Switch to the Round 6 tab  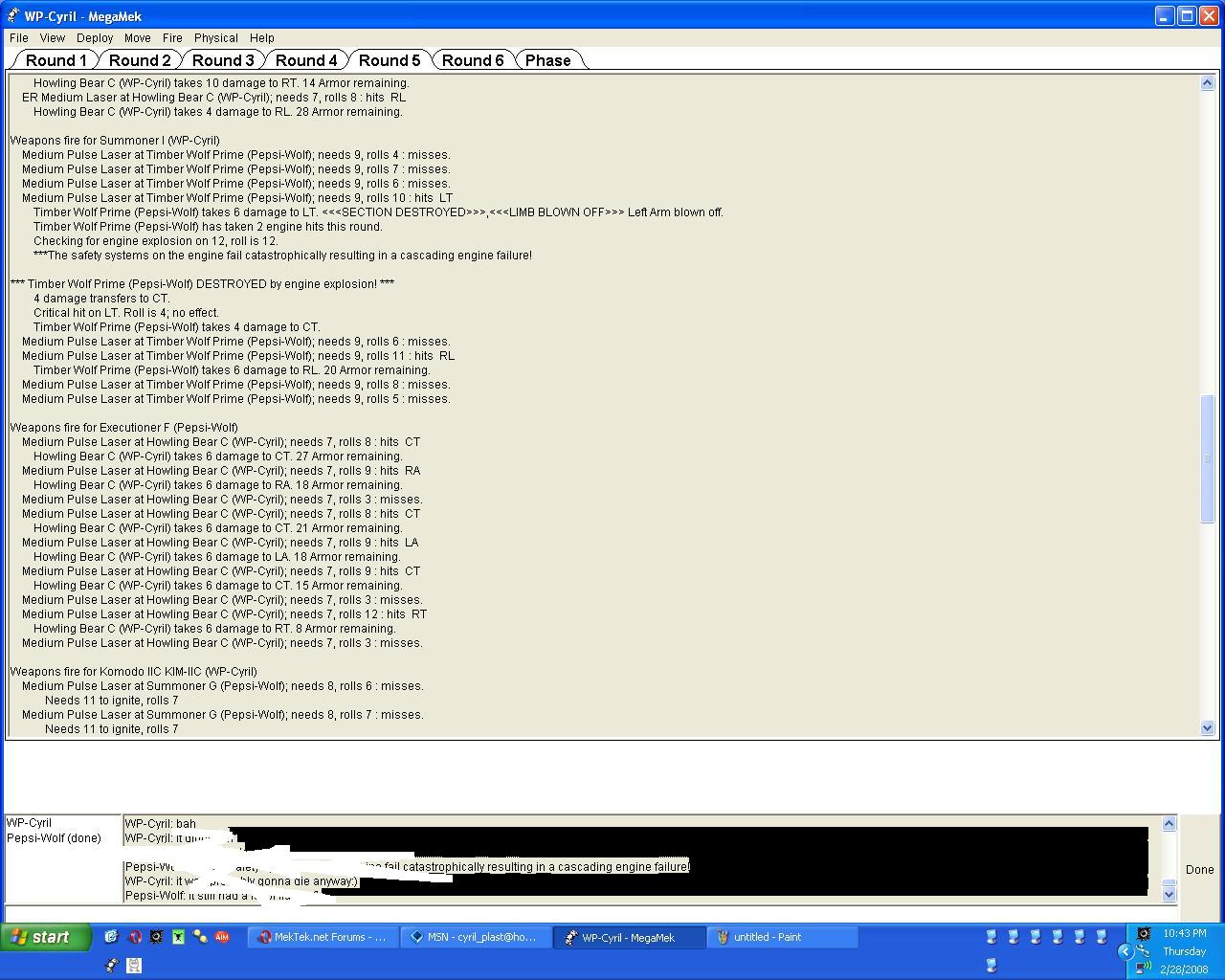(473, 60)
